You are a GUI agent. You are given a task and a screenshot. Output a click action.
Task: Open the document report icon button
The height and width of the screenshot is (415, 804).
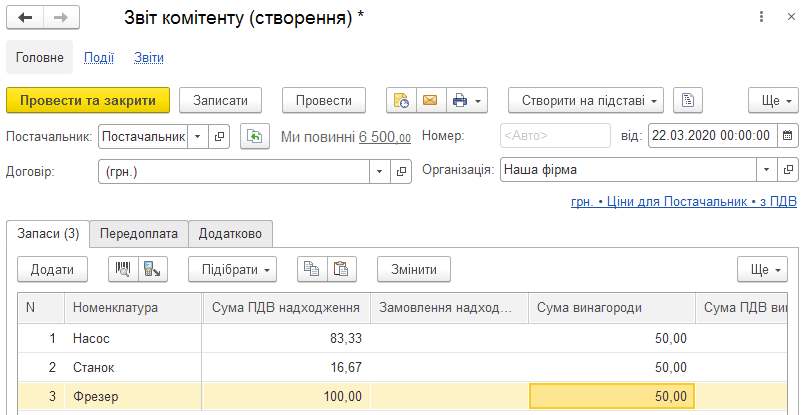pos(688,101)
